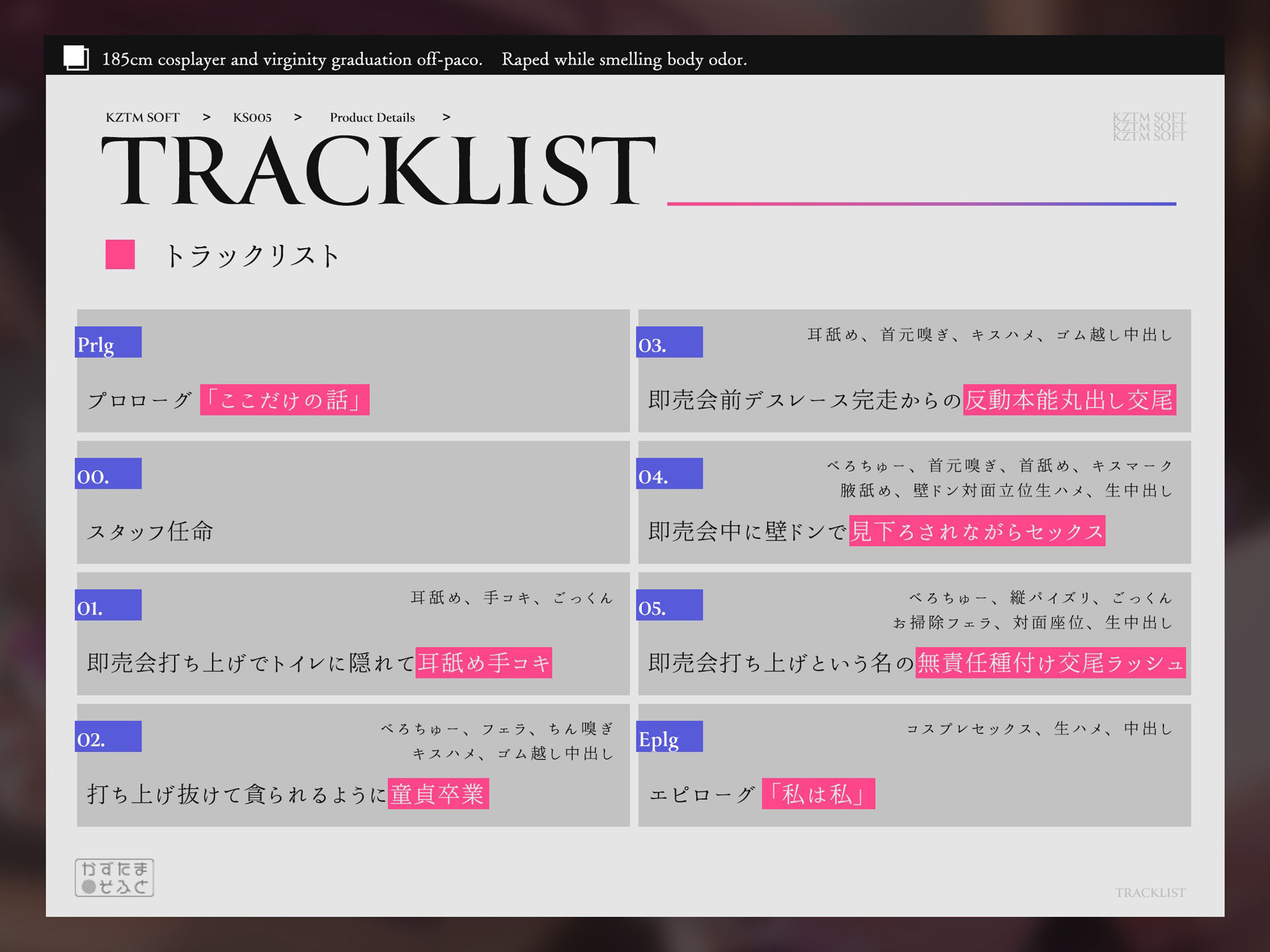Click the 02. track number badge
Screen dimensions: 1270x952
[x=108, y=737]
